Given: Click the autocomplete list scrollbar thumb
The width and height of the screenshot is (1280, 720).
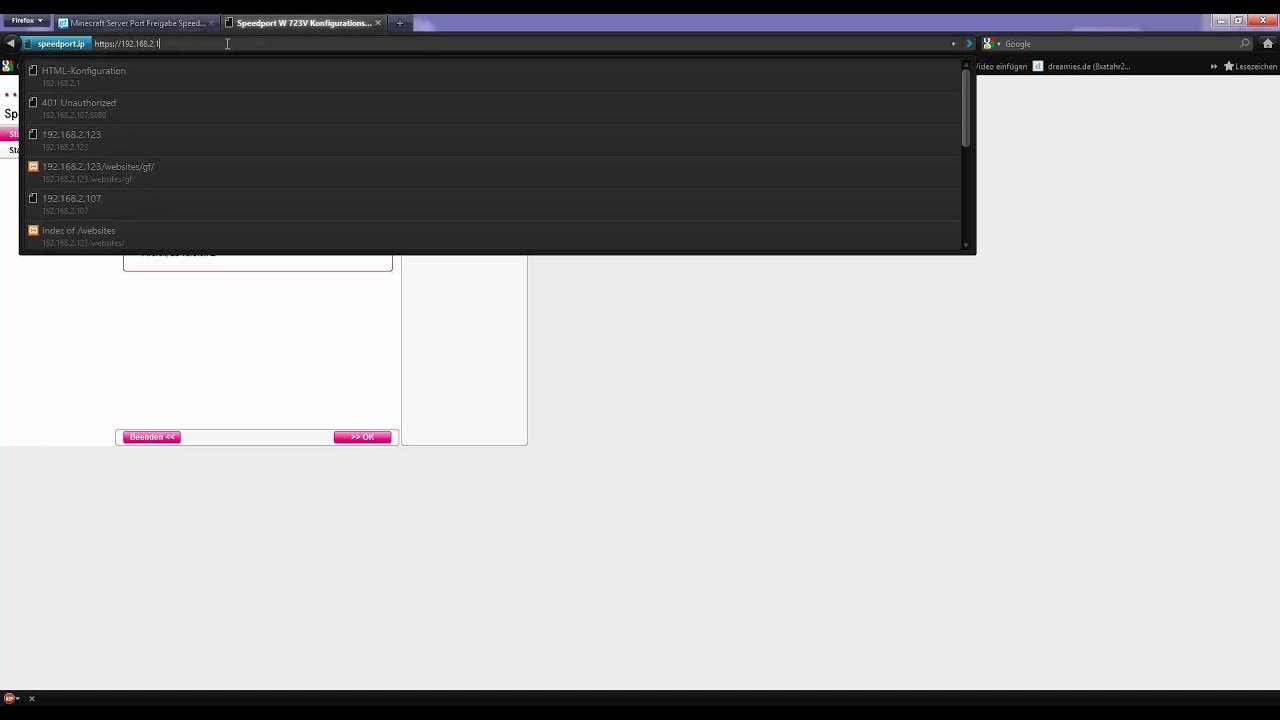Looking at the screenshot, I should 966,108.
